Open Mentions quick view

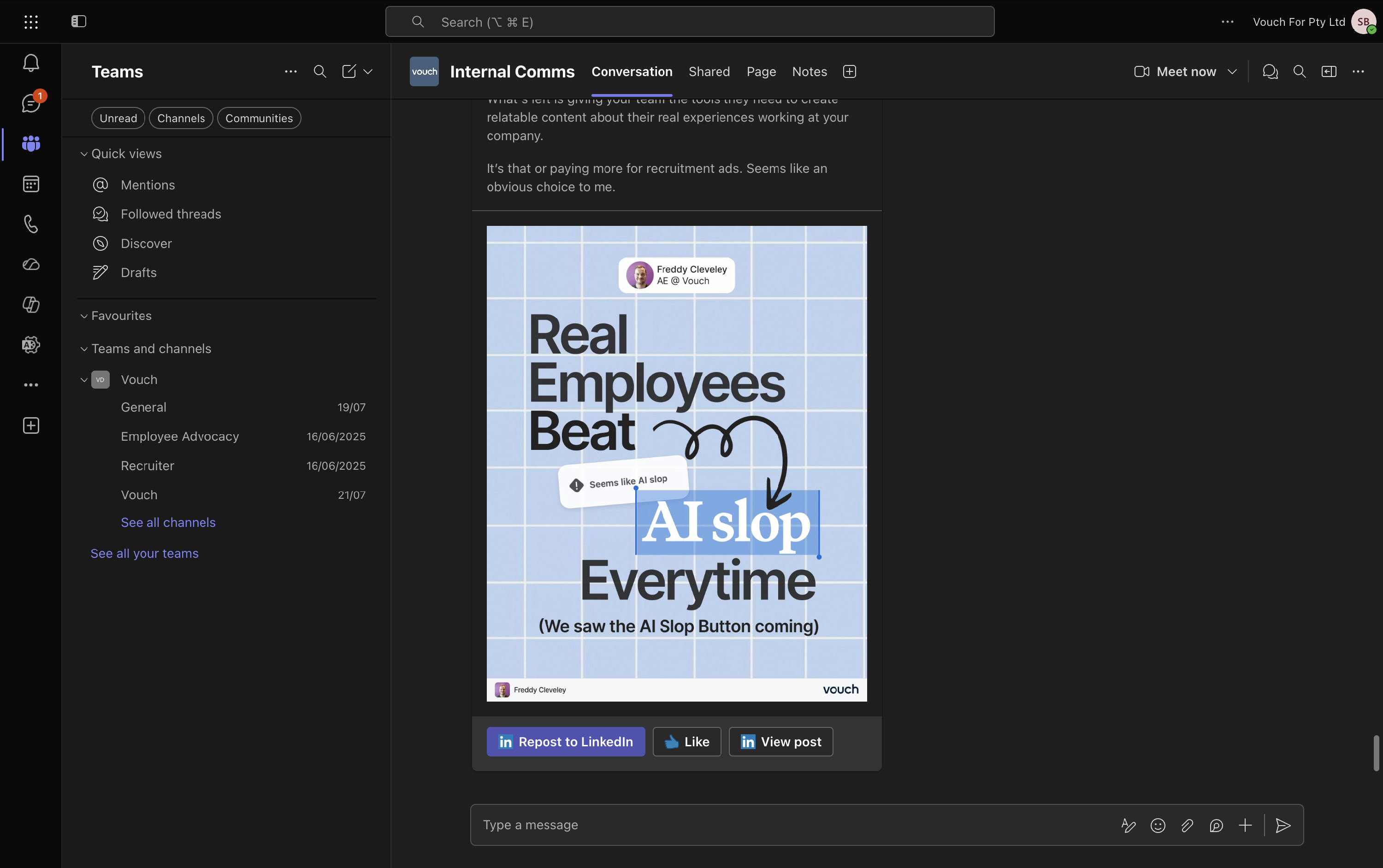pos(148,185)
